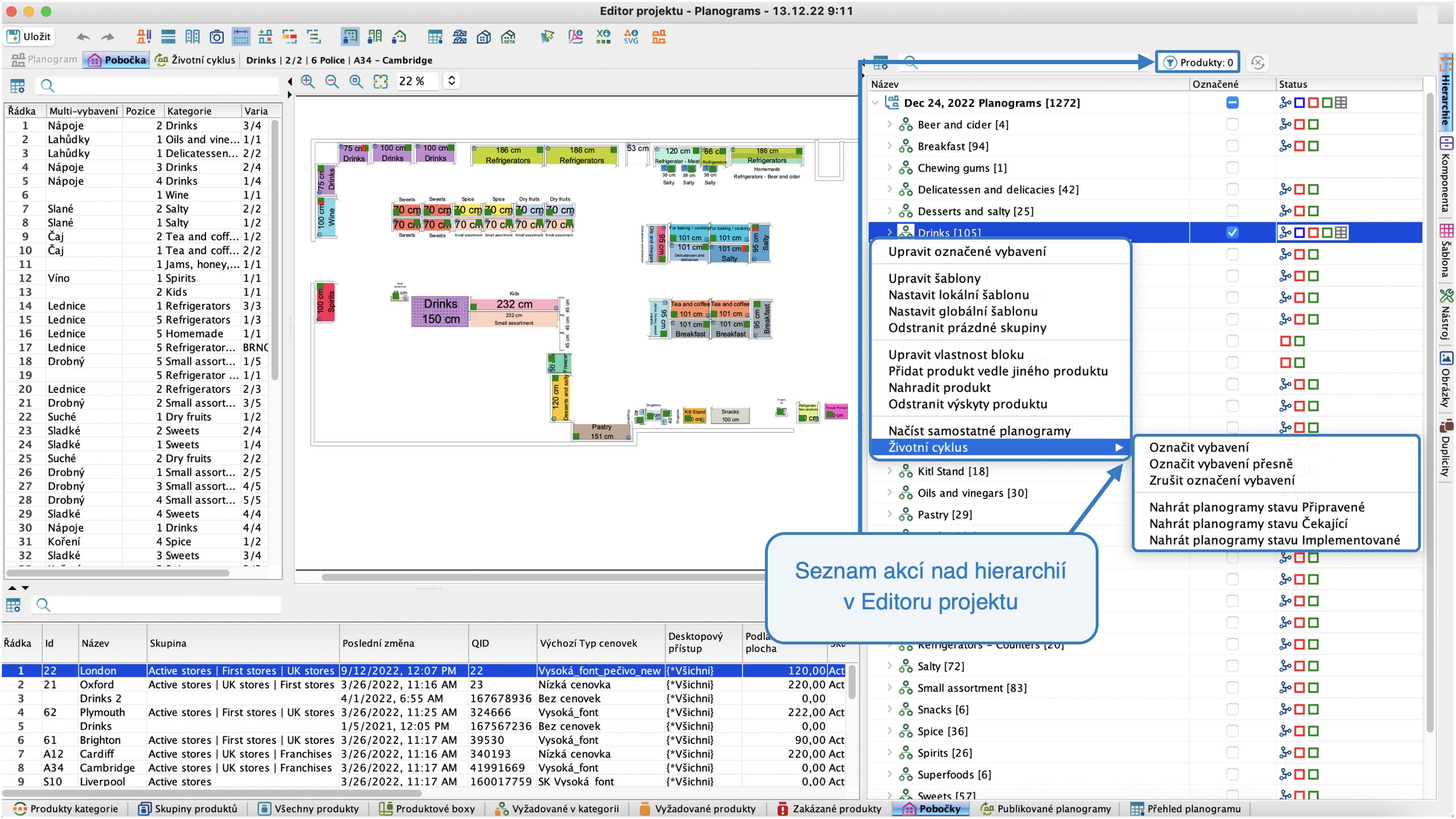Check the Breakfast [94] checkbox
The height and width of the screenshot is (819, 1456).
pyautogui.click(x=1232, y=146)
